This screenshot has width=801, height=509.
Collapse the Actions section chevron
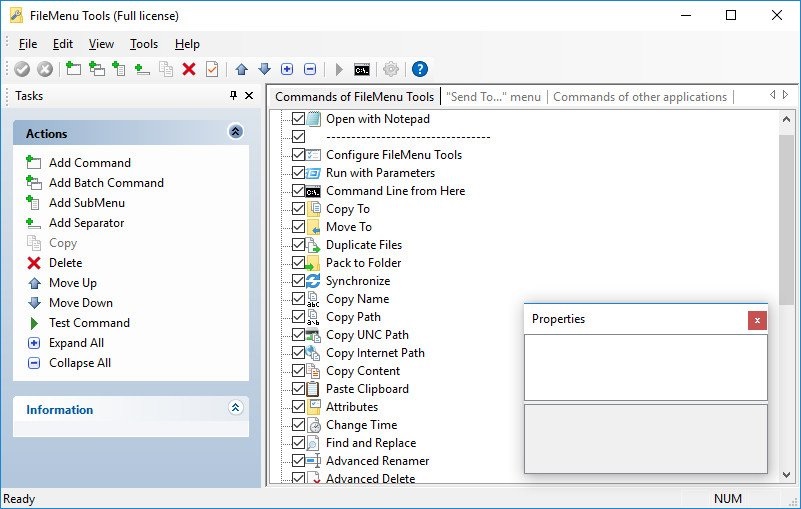(235, 132)
